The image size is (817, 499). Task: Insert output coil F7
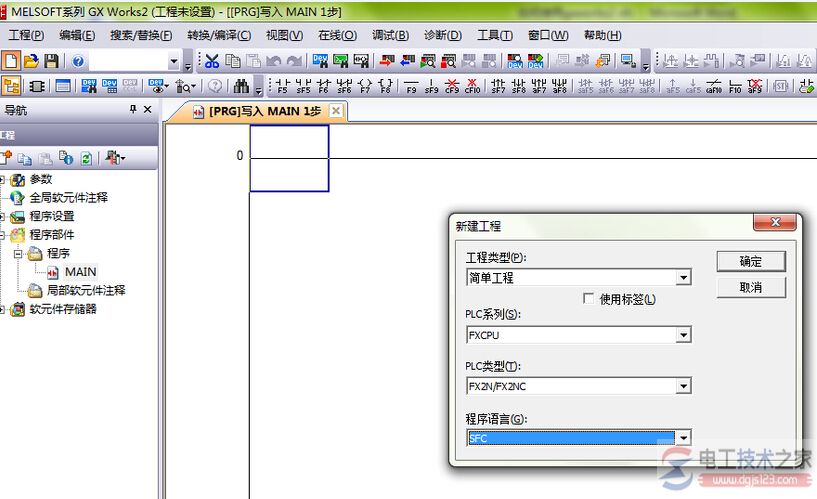[365, 86]
